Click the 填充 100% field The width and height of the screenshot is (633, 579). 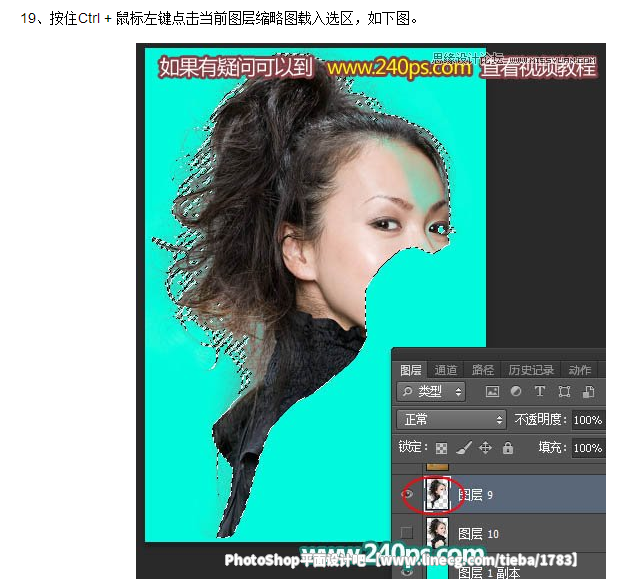(x=588, y=448)
